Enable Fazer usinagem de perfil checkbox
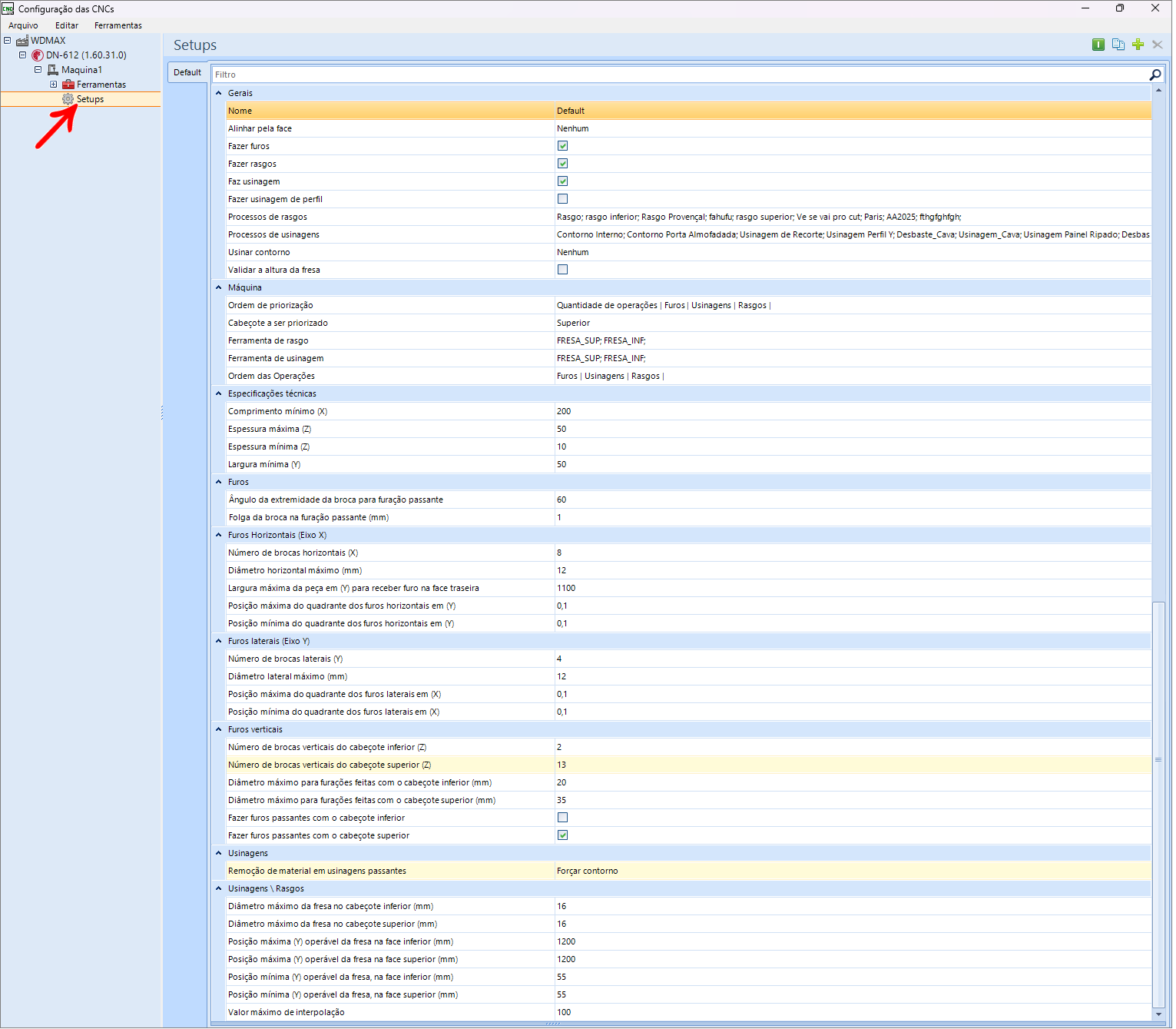Screen dimensions: 1176x1029 [x=562, y=199]
